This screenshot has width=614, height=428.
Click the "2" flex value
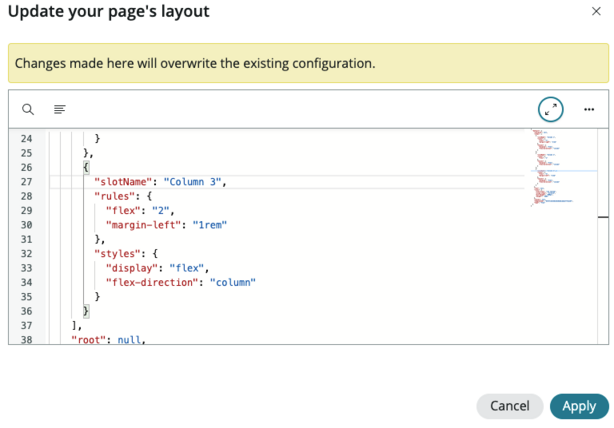tap(161, 211)
